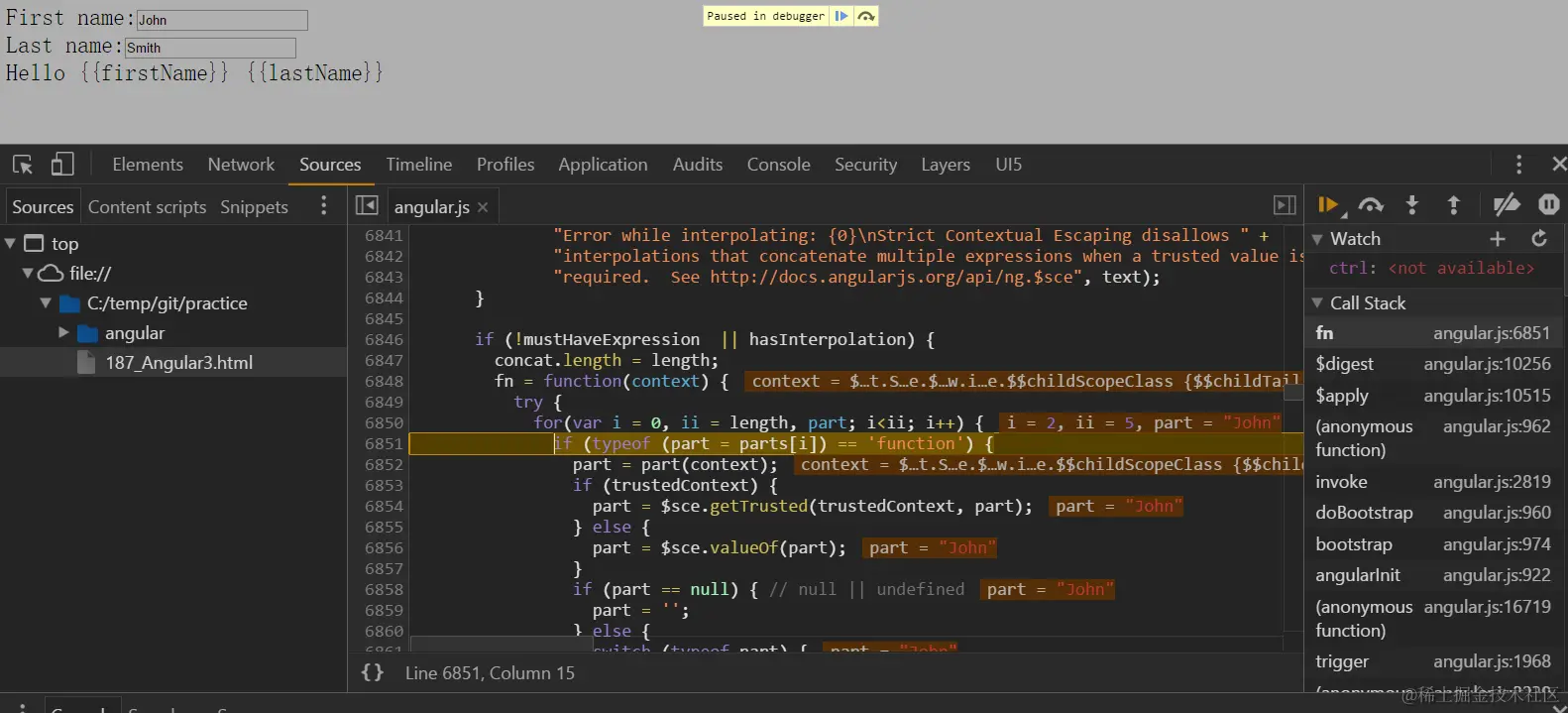This screenshot has height=713, width=1568.
Task: Open the Audits tab
Action: [x=698, y=165]
